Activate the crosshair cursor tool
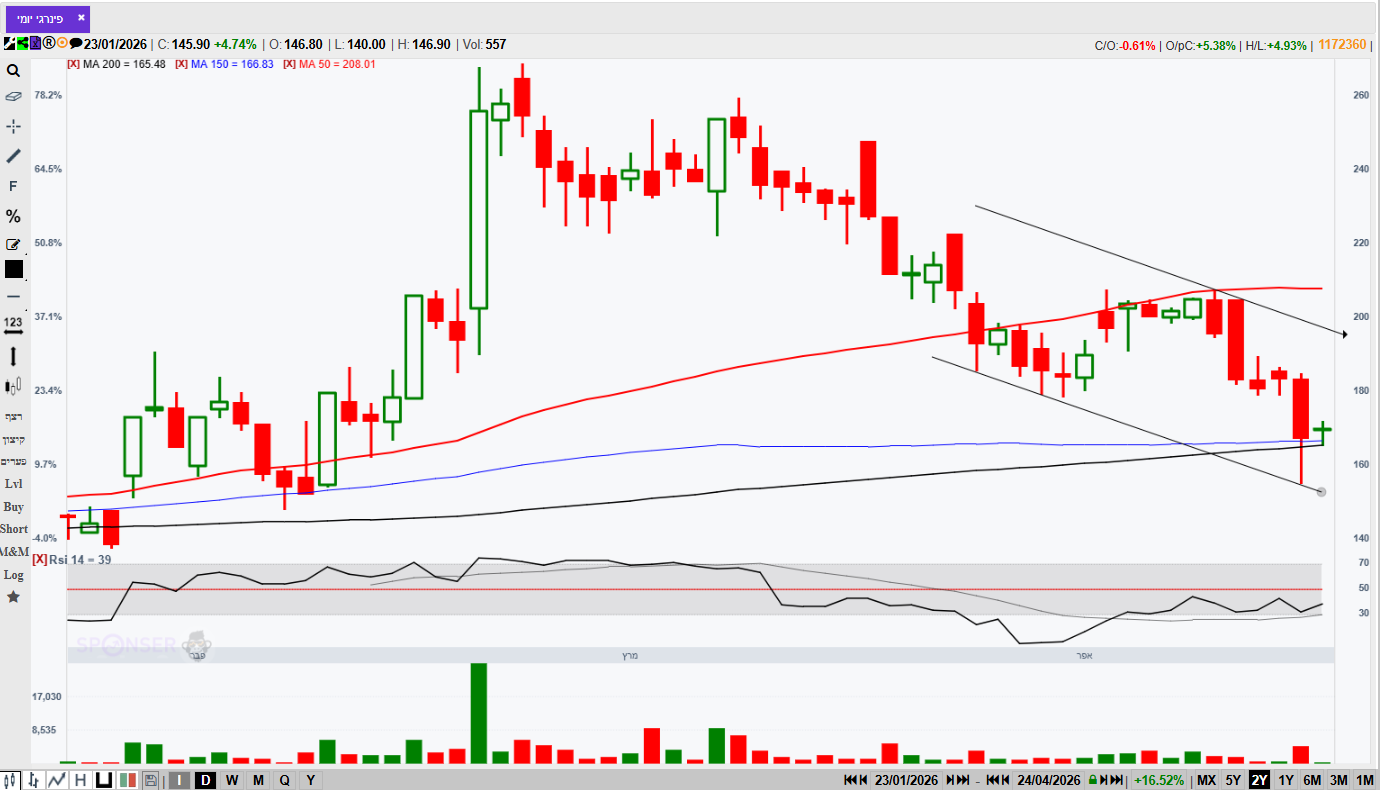This screenshot has height=790, width=1381. click(13, 126)
